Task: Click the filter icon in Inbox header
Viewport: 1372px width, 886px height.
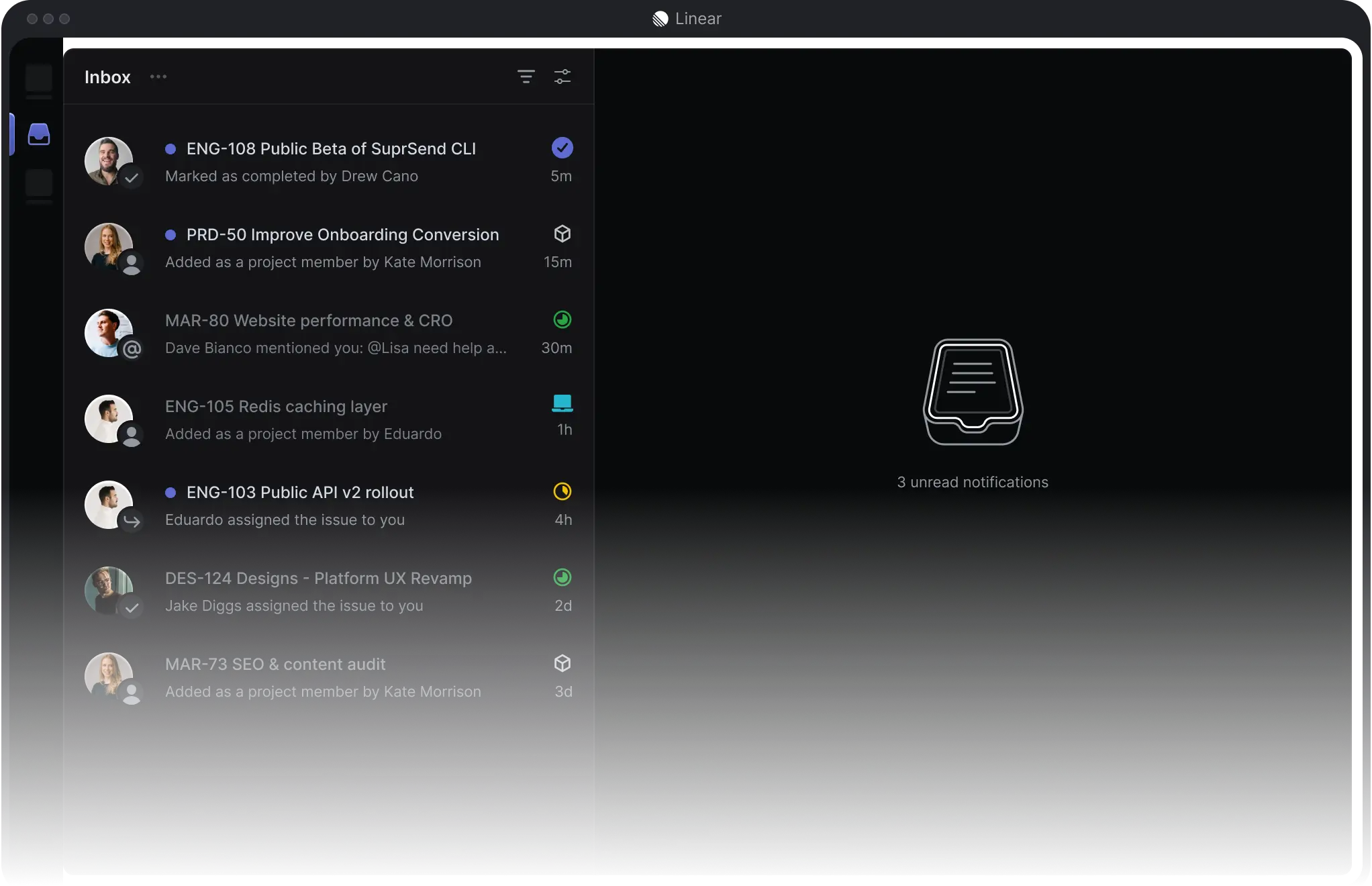Action: coord(526,77)
